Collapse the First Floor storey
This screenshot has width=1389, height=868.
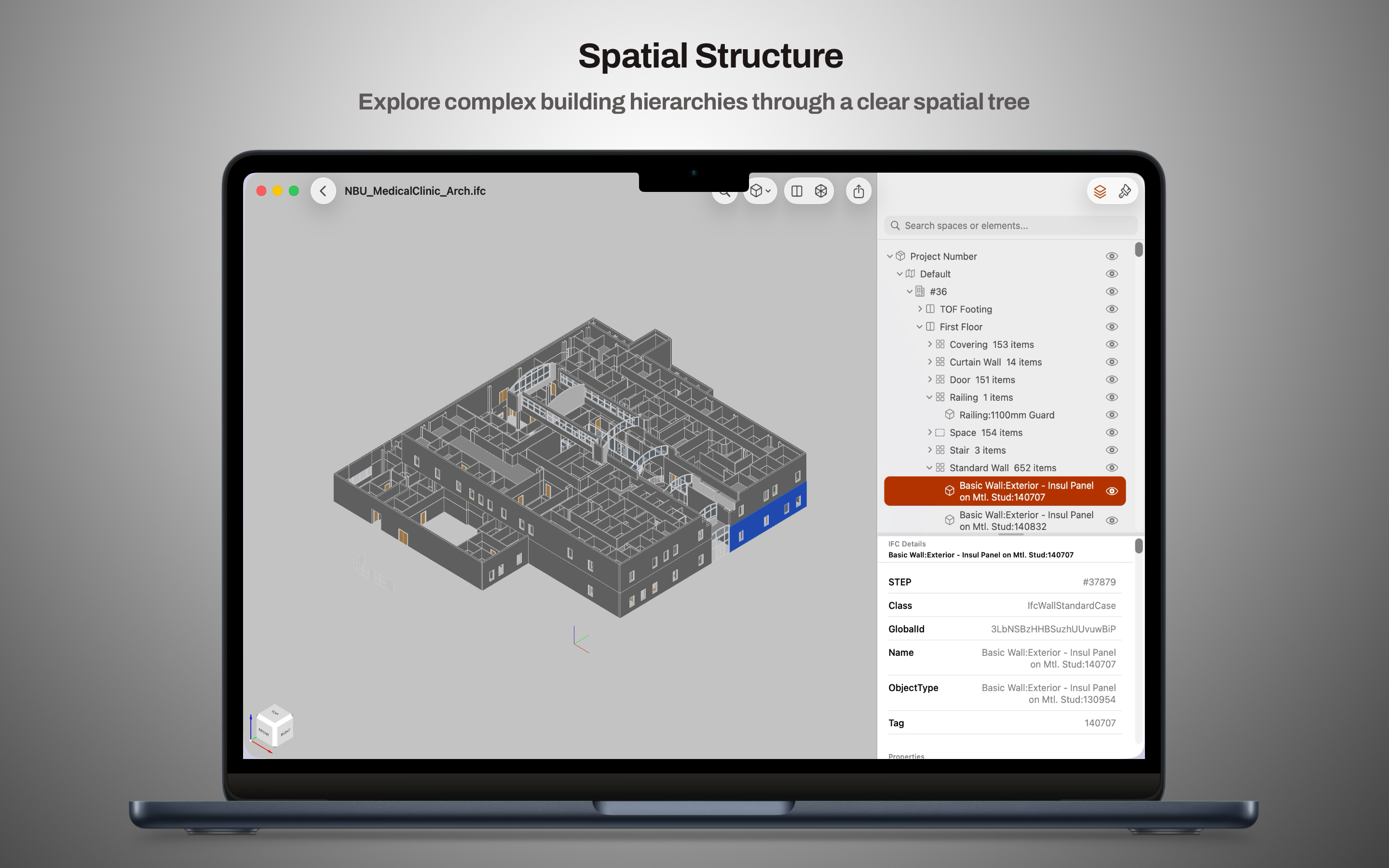coord(920,326)
